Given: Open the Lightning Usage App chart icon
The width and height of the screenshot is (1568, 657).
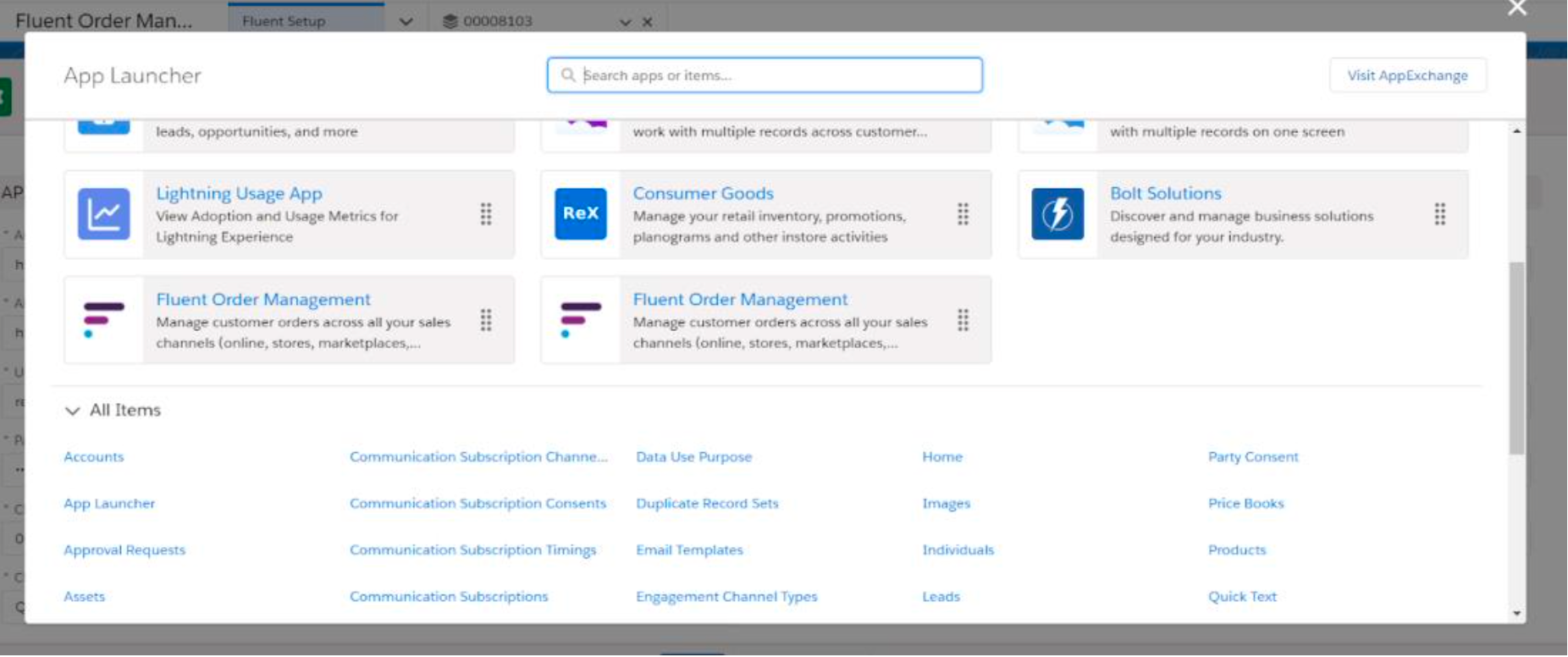Looking at the screenshot, I should [103, 214].
